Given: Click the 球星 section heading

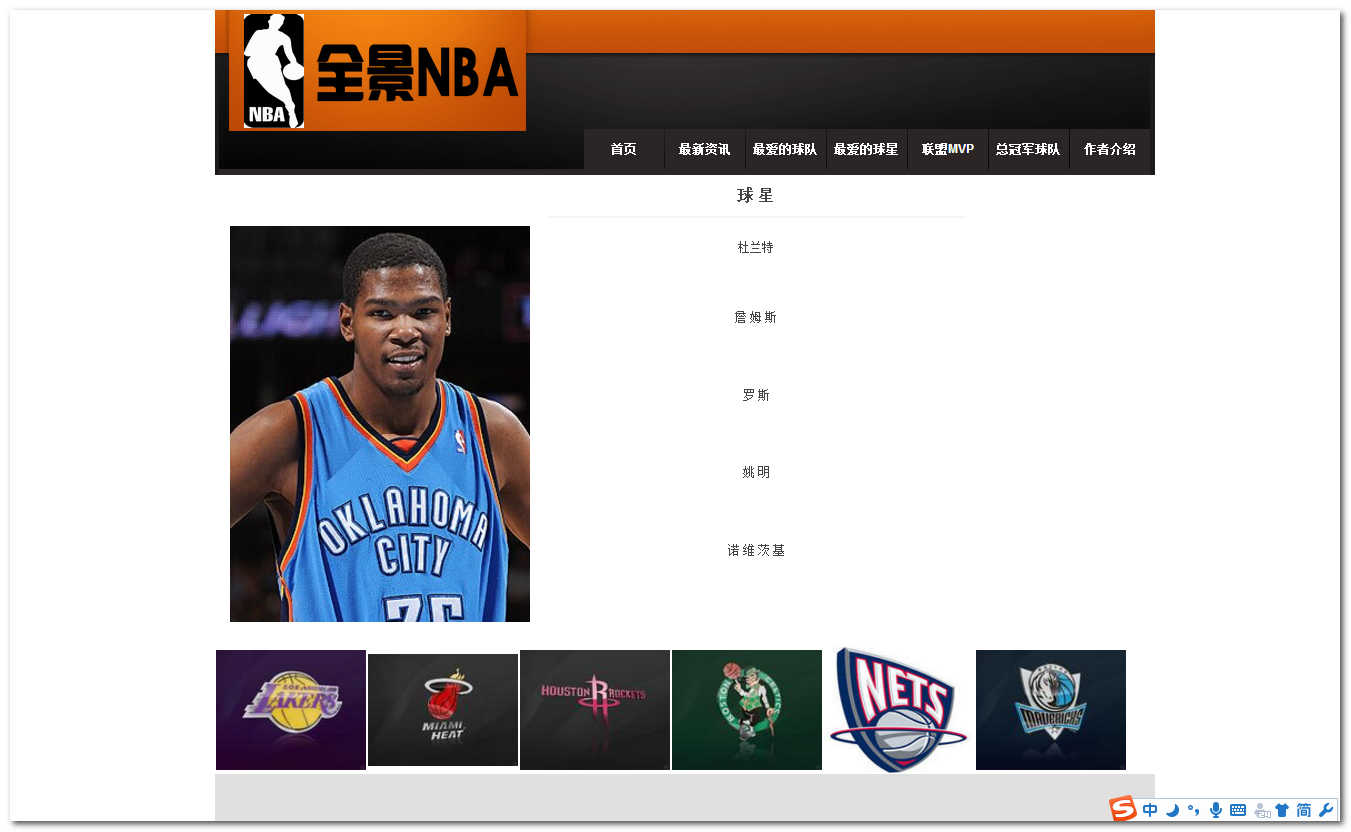Looking at the screenshot, I should tap(756, 195).
